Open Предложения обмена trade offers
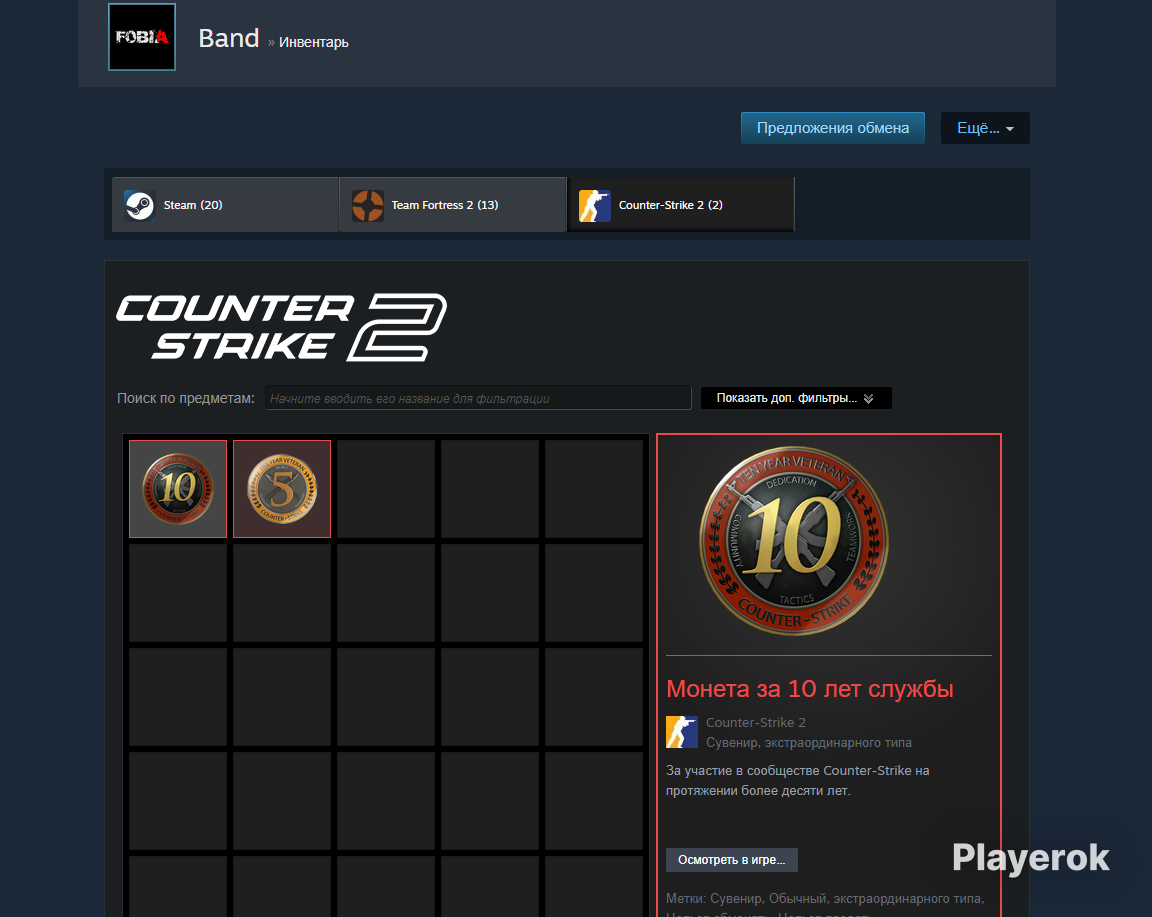 pyautogui.click(x=832, y=128)
